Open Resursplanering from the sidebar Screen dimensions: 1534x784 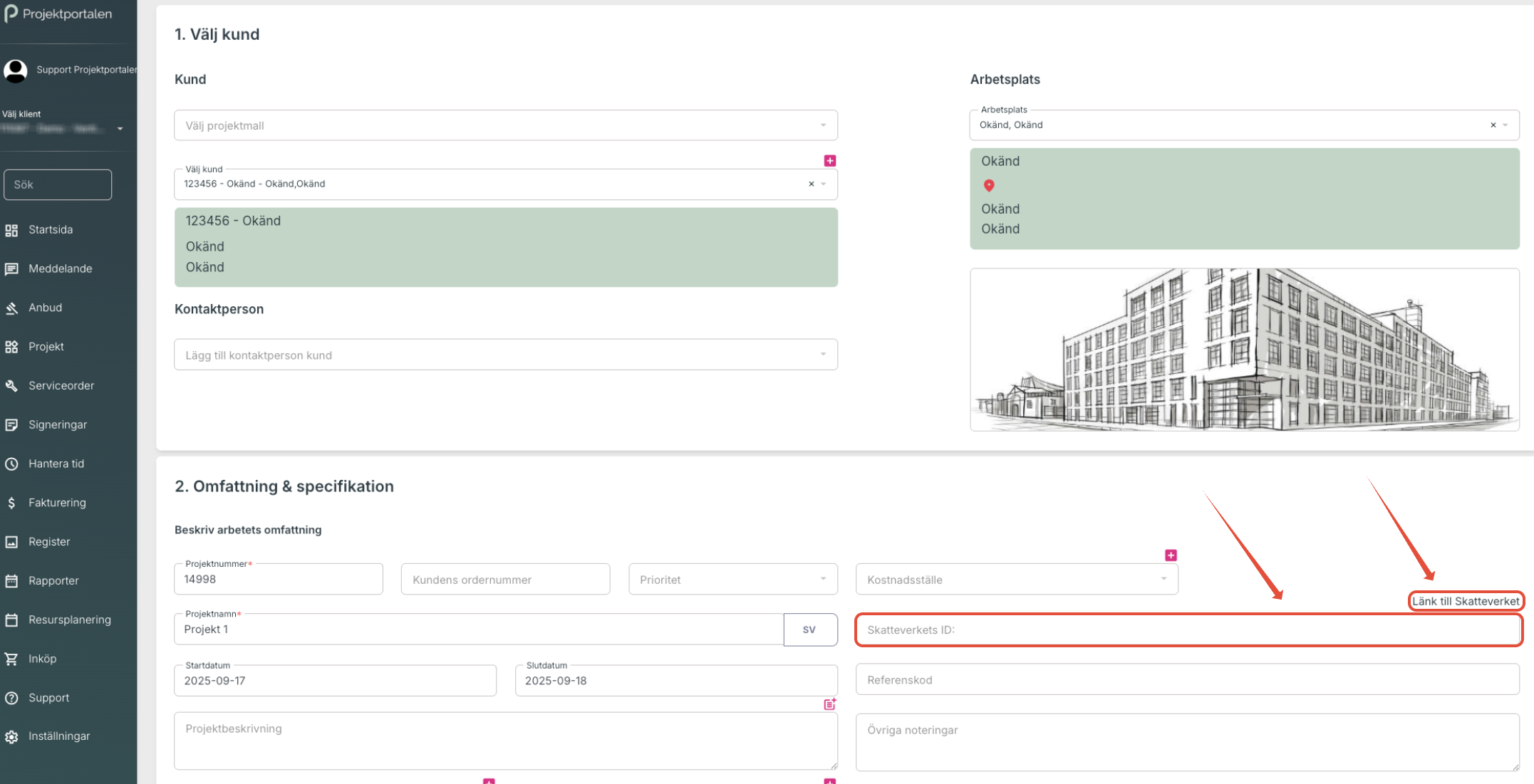(x=69, y=620)
